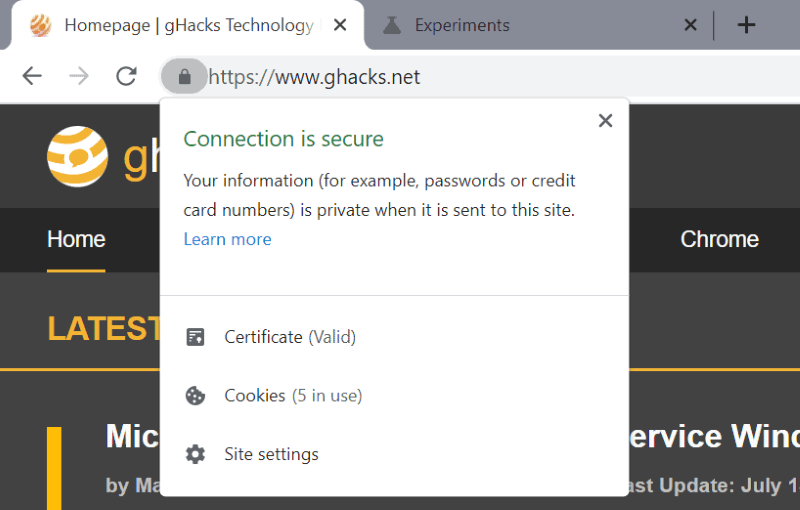Viewport: 800px width, 510px height.
Task: Open a new tab with plus icon
Action: (x=746, y=25)
